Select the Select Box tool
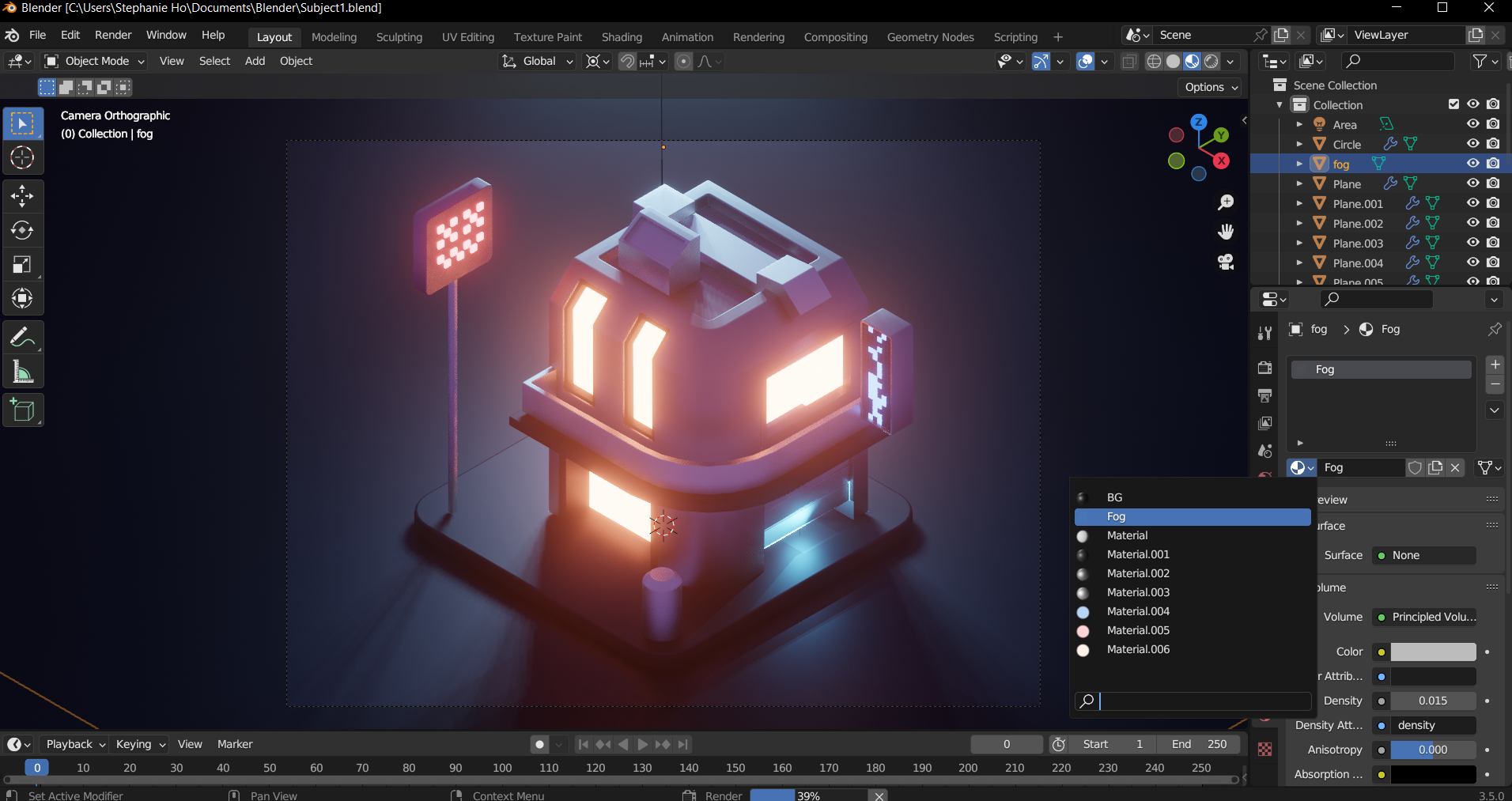This screenshot has width=1512, height=801. (22, 124)
